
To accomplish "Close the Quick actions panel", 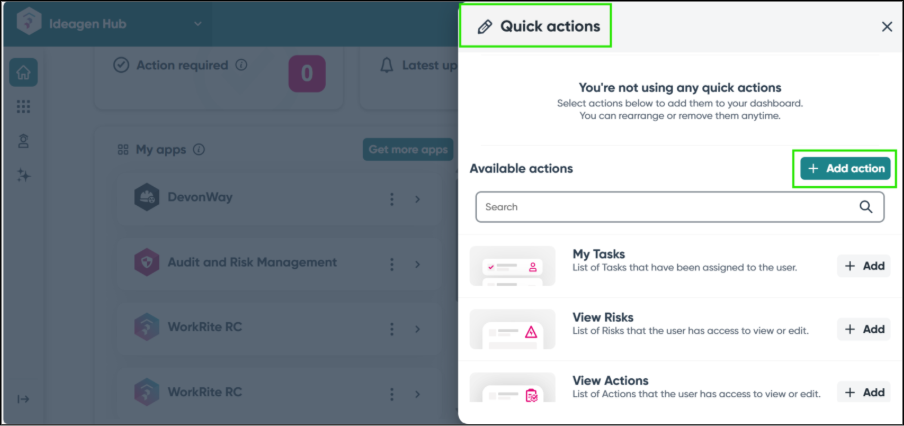I will [x=887, y=27].
